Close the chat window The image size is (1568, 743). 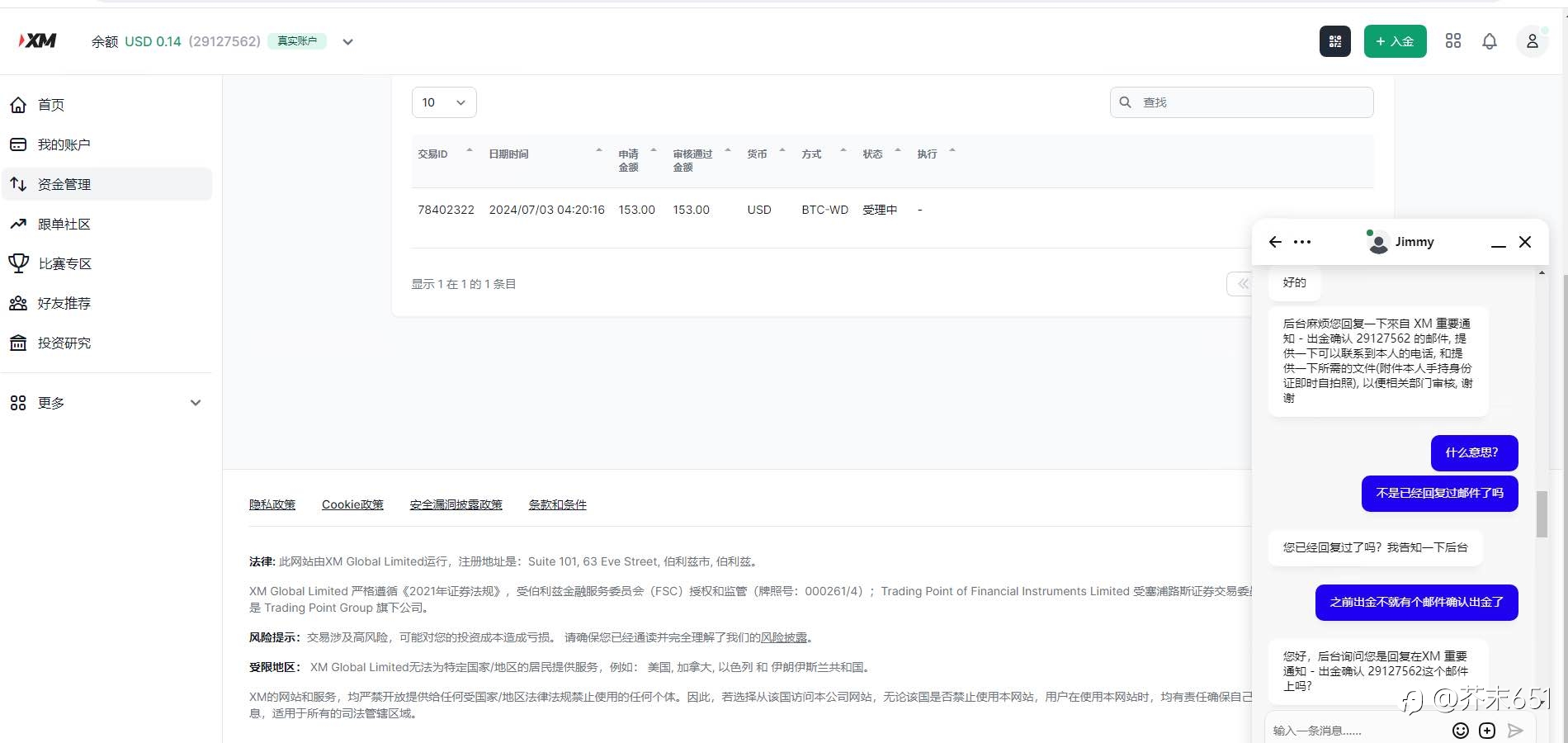(1525, 242)
